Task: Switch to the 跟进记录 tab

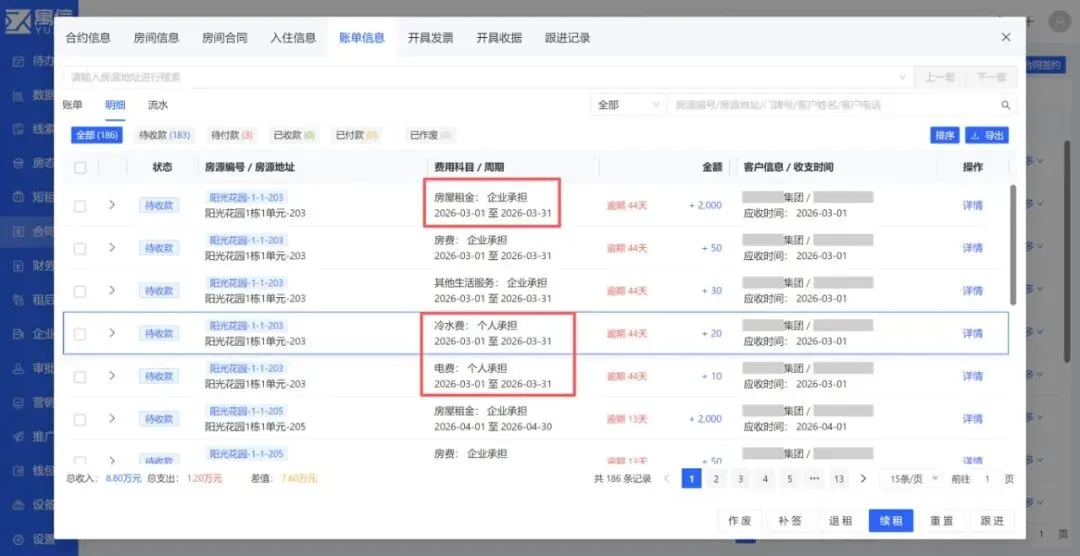Action: pos(567,38)
